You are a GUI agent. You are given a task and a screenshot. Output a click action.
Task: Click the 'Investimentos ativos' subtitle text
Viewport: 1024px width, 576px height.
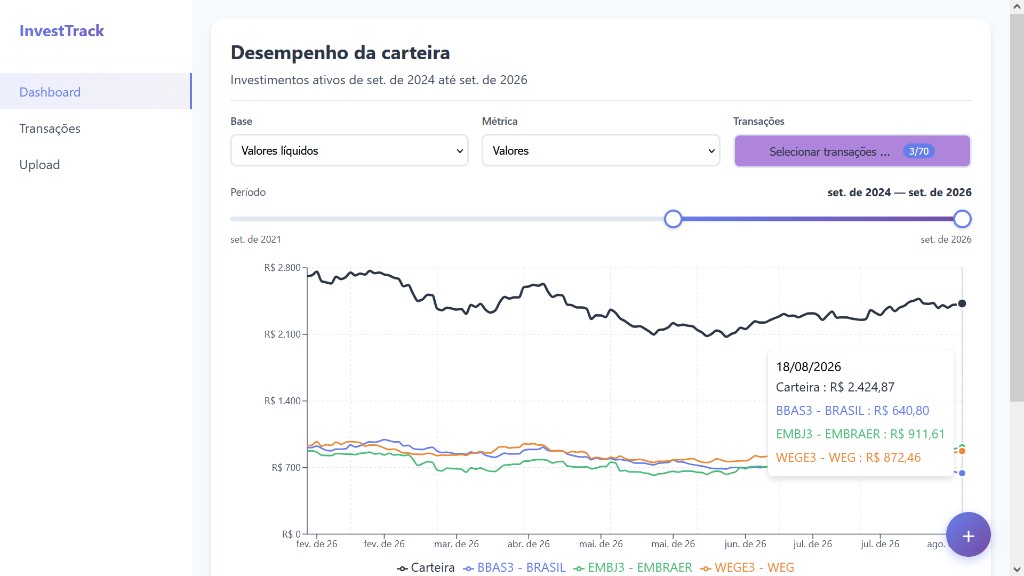click(x=379, y=80)
